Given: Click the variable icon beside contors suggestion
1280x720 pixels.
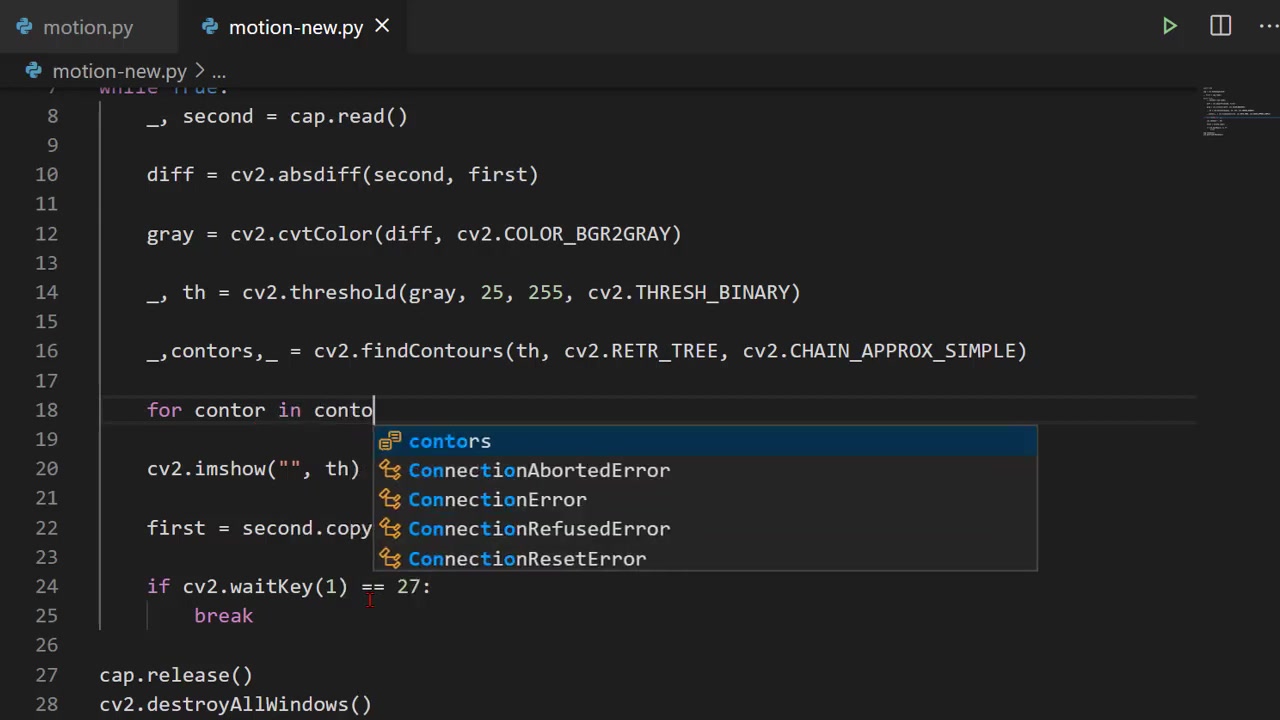Looking at the screenshot, I should [390, 441].
